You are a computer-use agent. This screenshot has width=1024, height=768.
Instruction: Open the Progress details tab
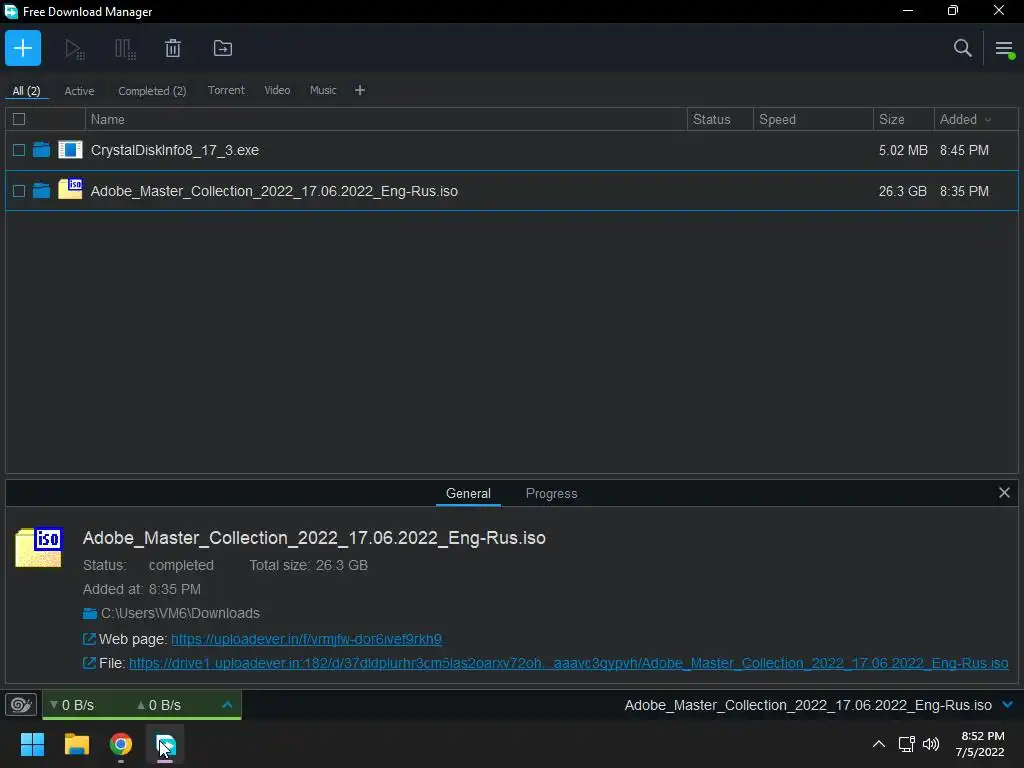551,493
